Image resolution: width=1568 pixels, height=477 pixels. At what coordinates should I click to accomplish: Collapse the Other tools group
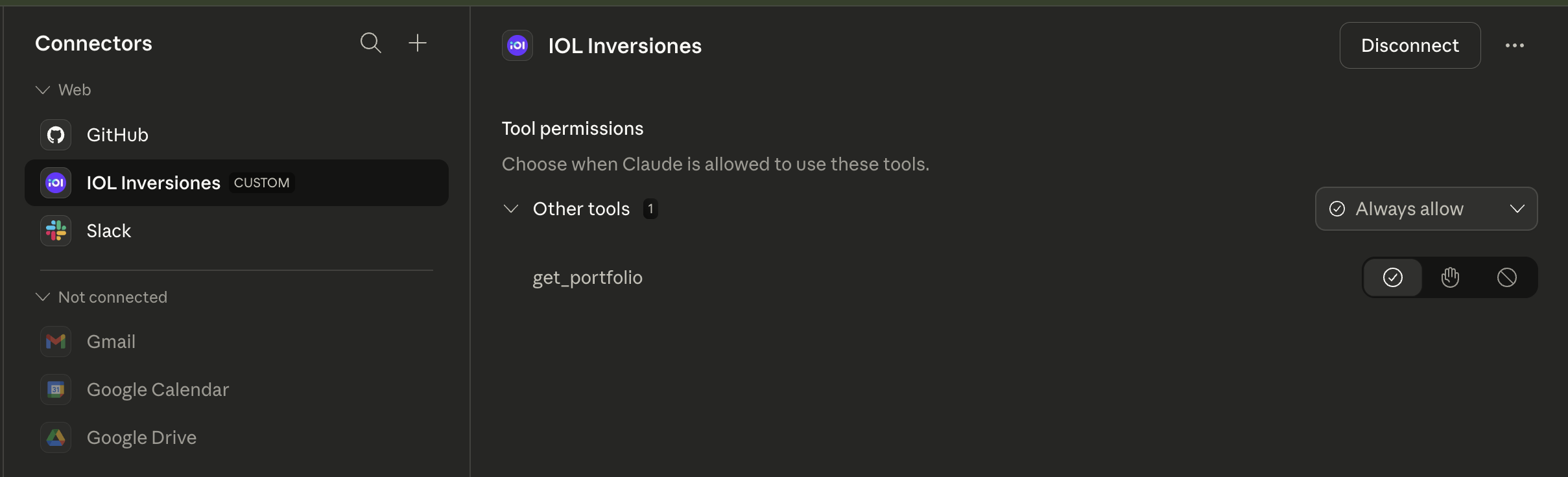(511, 209)
